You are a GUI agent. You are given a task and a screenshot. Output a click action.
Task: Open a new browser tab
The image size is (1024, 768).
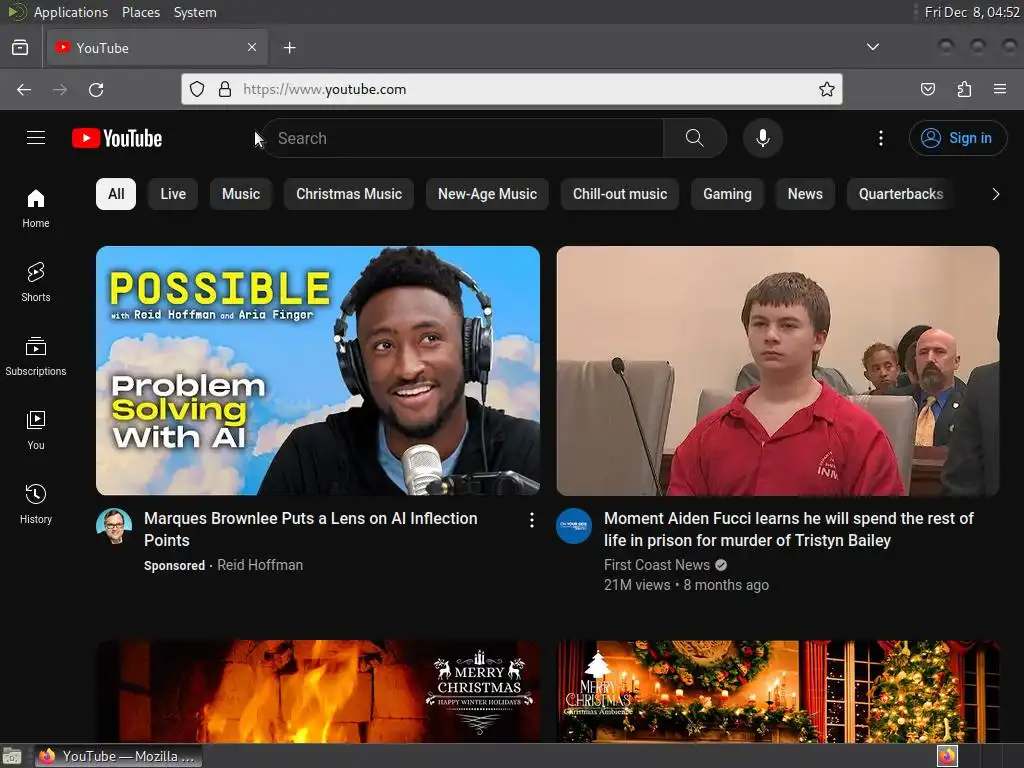[x=289, y=48]
